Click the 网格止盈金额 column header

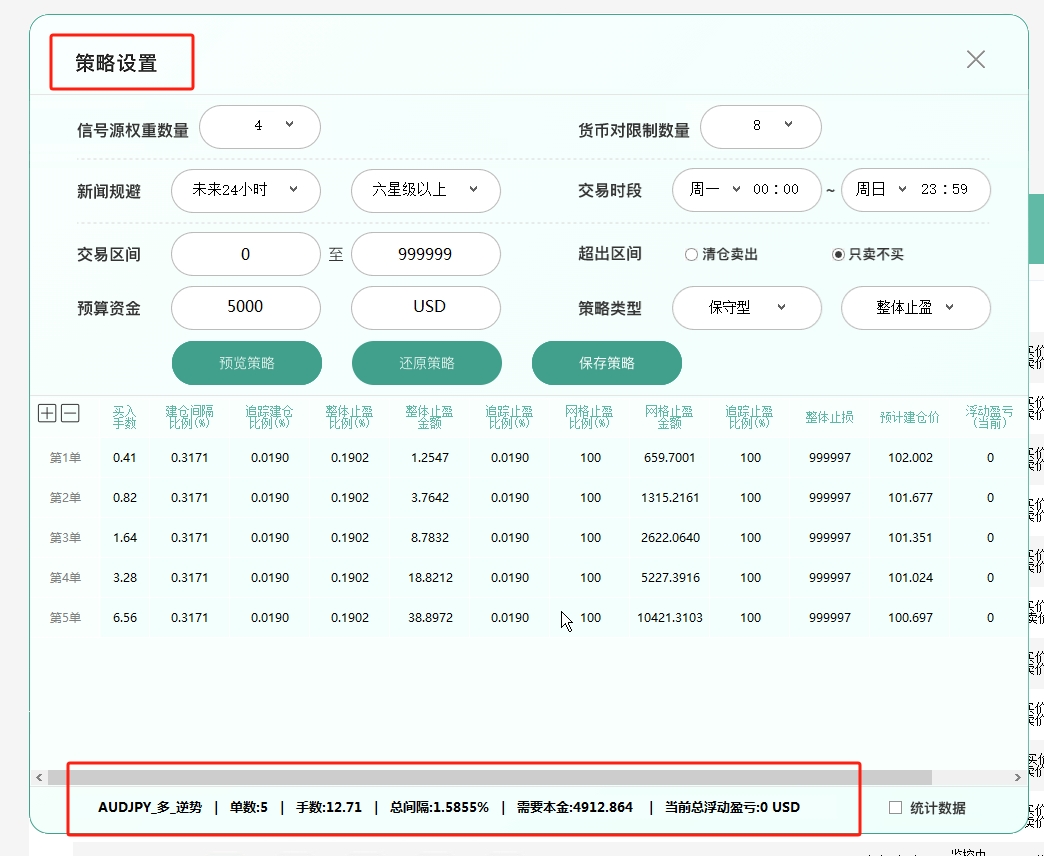coord(669,417)
